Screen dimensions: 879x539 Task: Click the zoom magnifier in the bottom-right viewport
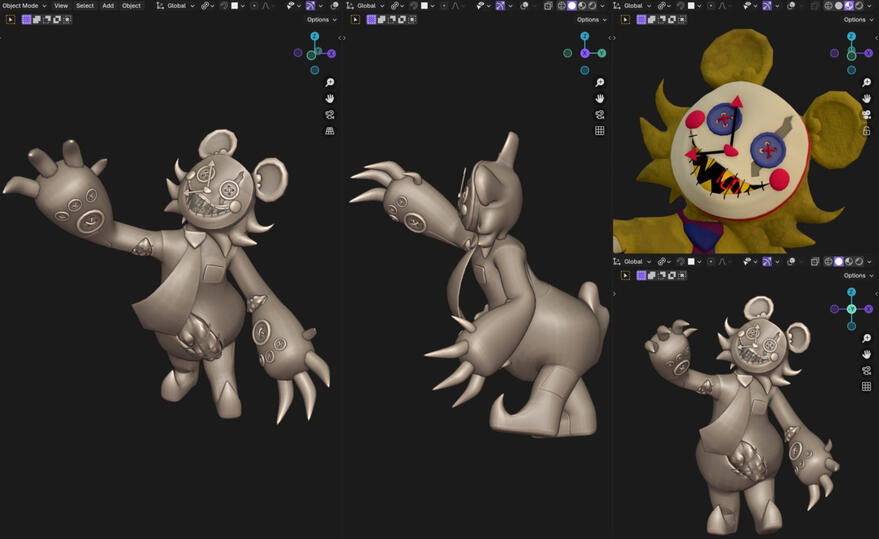pos(866,338)
